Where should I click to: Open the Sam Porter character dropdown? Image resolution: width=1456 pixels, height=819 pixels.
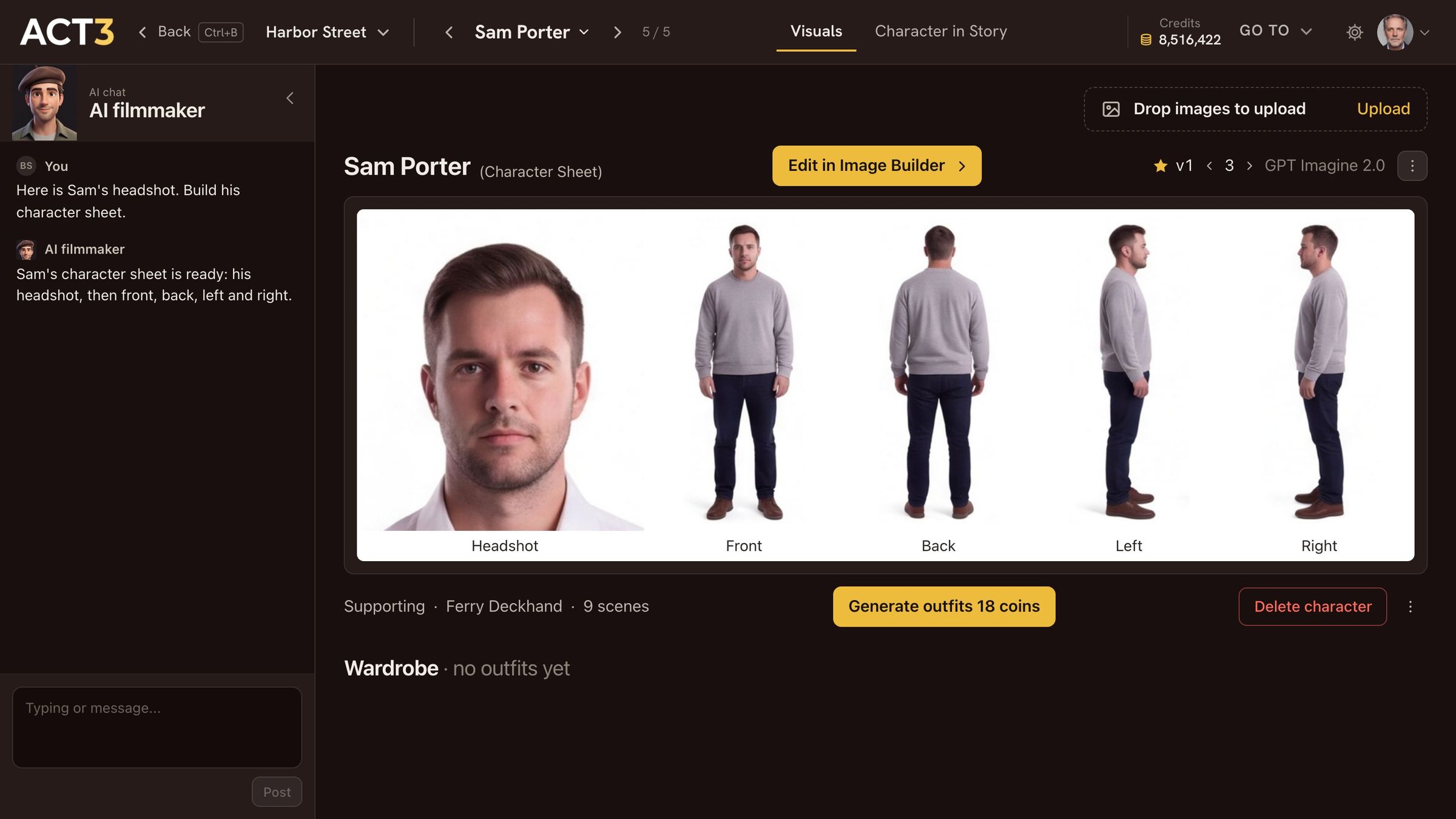pyautogui.click(x=532, y=32)
